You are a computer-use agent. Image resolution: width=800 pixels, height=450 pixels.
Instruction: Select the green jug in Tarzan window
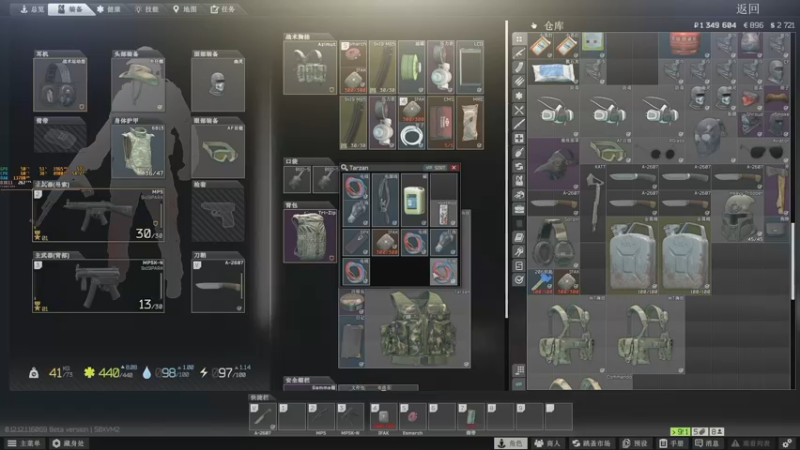pos(415,200)
